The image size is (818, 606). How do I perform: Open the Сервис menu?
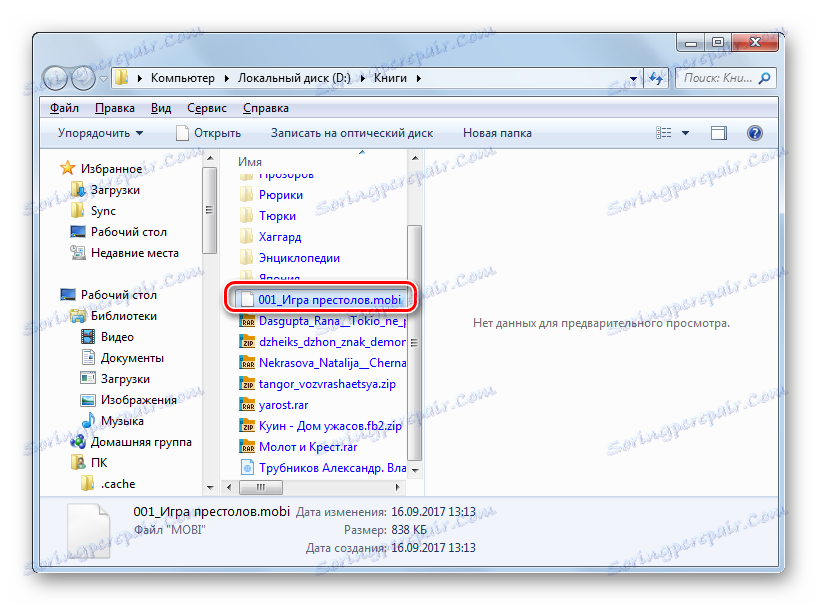point(207,108)
